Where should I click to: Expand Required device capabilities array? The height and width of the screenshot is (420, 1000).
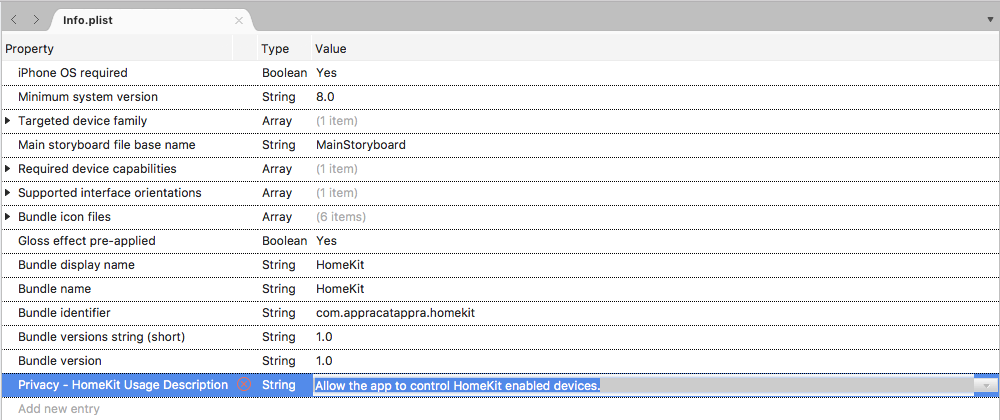pyautogui.click(x=8, y=169)
